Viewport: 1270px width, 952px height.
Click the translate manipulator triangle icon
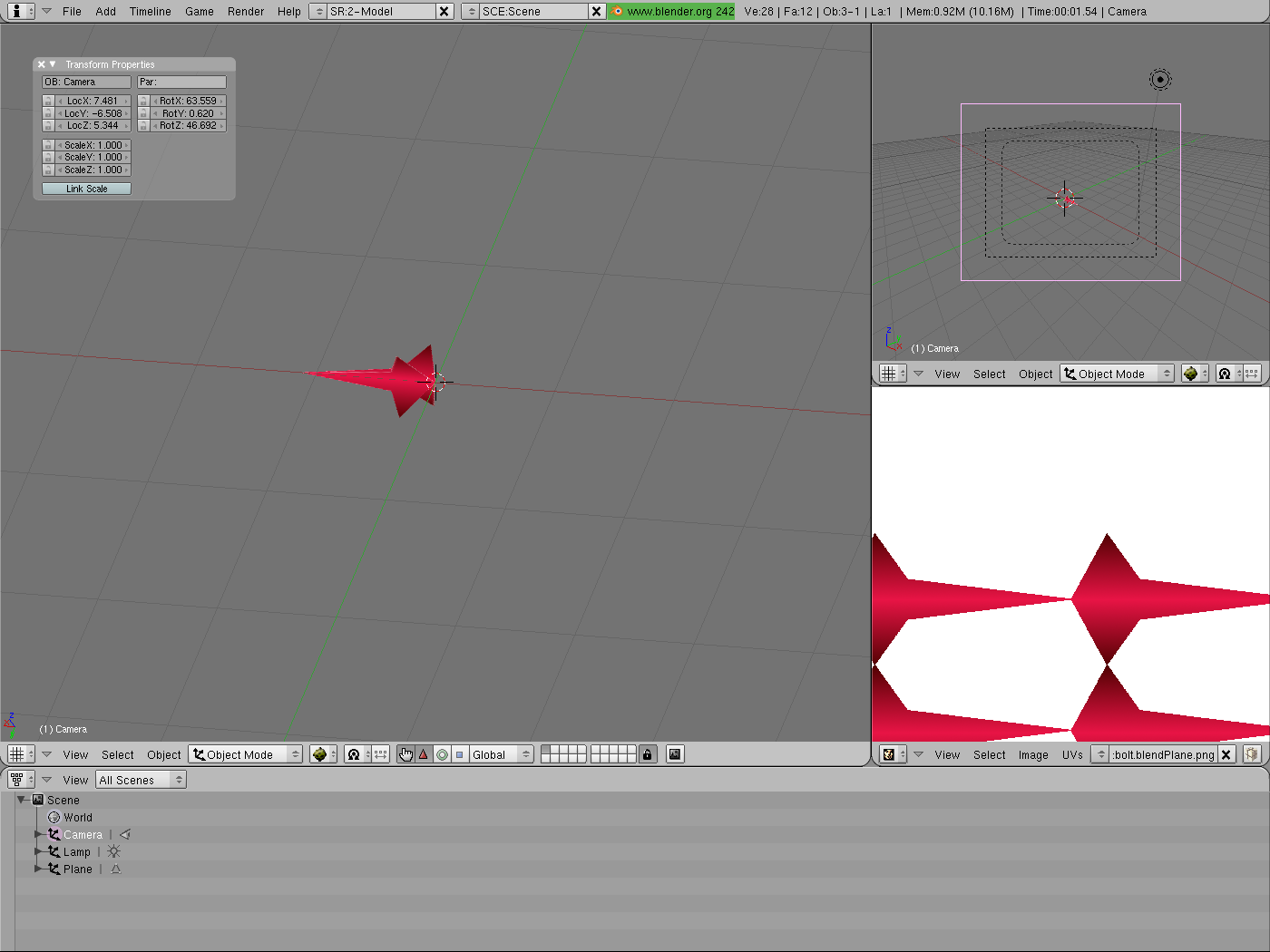coord(424,754)
